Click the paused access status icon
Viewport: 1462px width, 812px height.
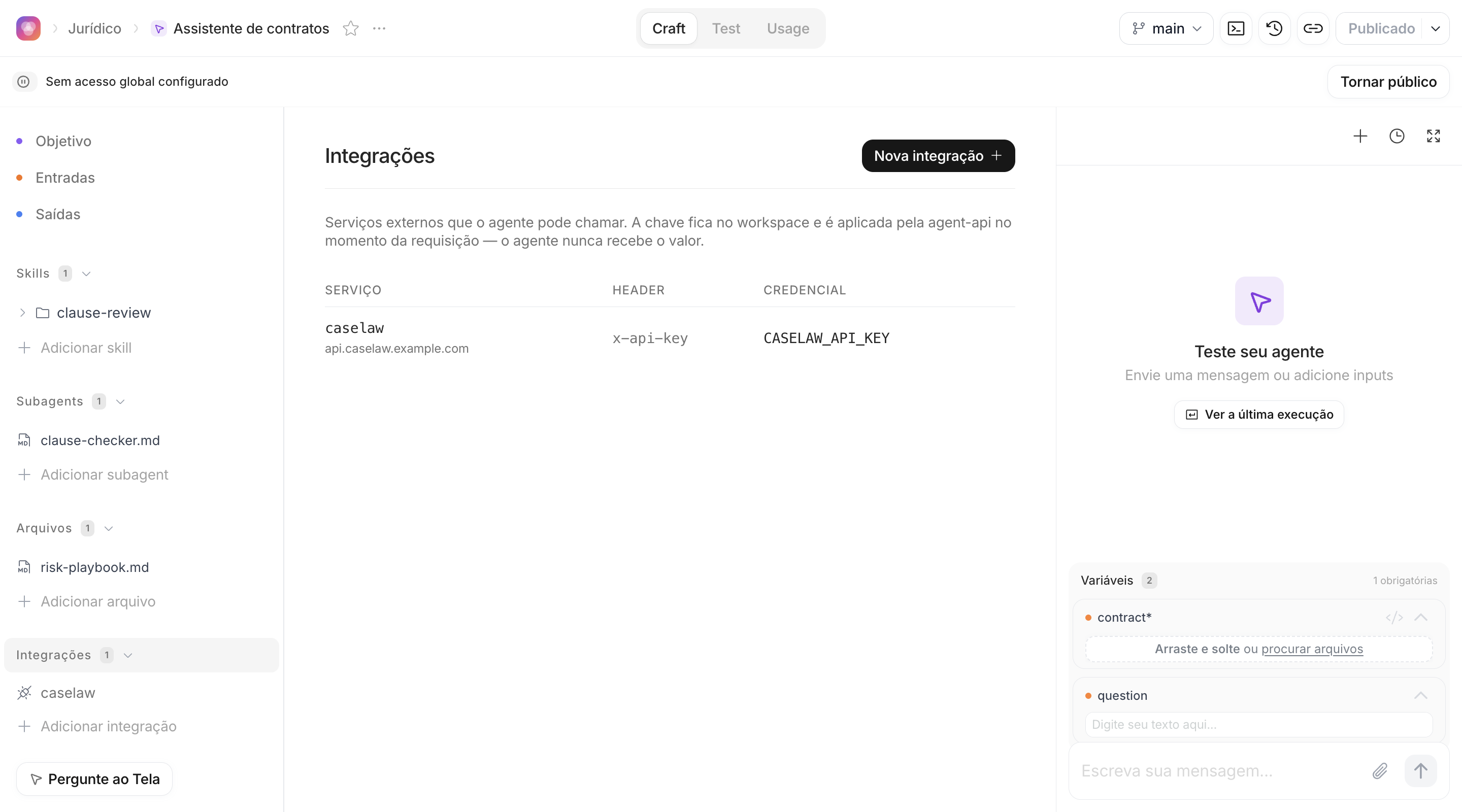(23, 82)
